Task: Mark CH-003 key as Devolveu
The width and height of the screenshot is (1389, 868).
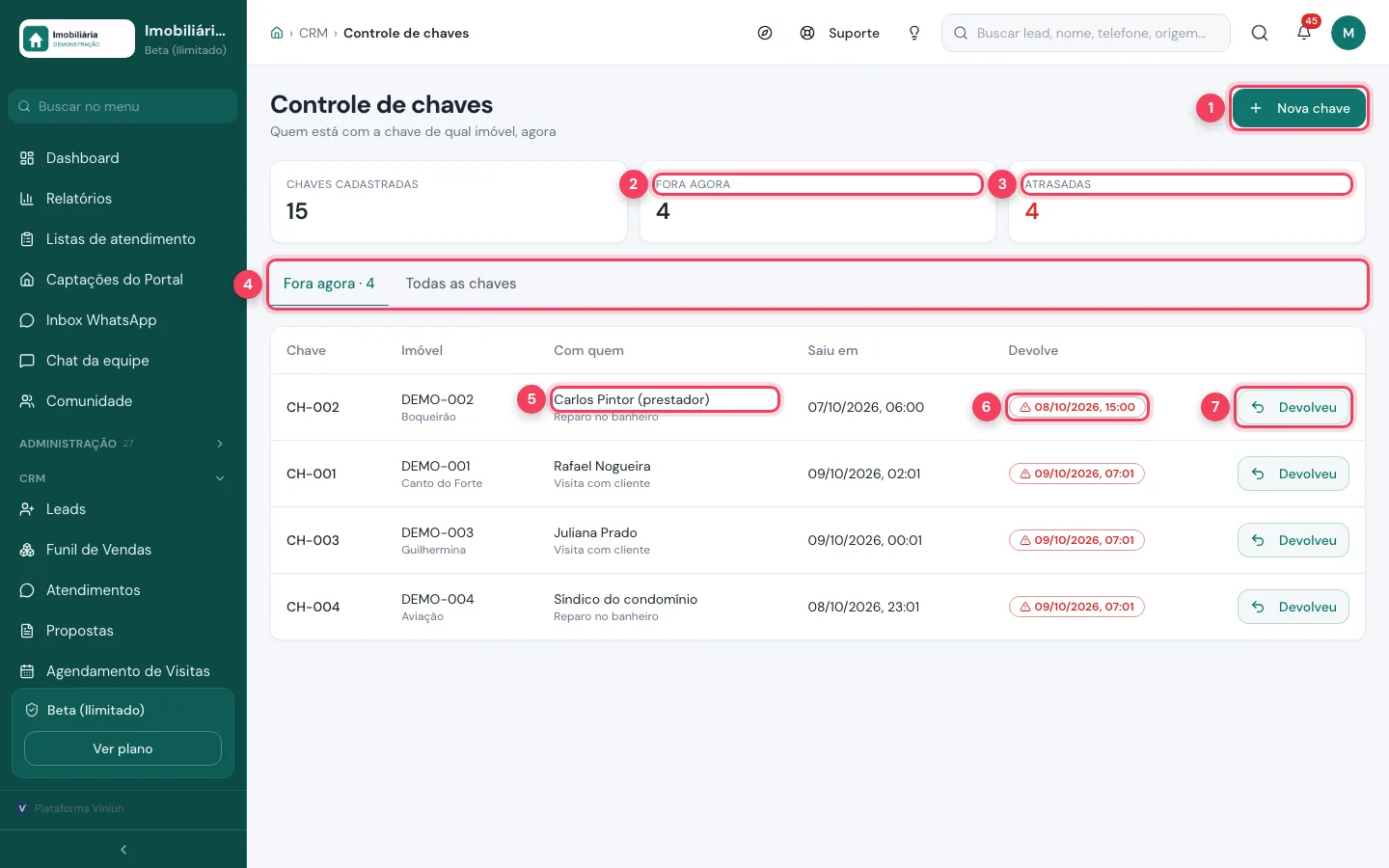Action: pyautogui.click(x=1294, y=540)
